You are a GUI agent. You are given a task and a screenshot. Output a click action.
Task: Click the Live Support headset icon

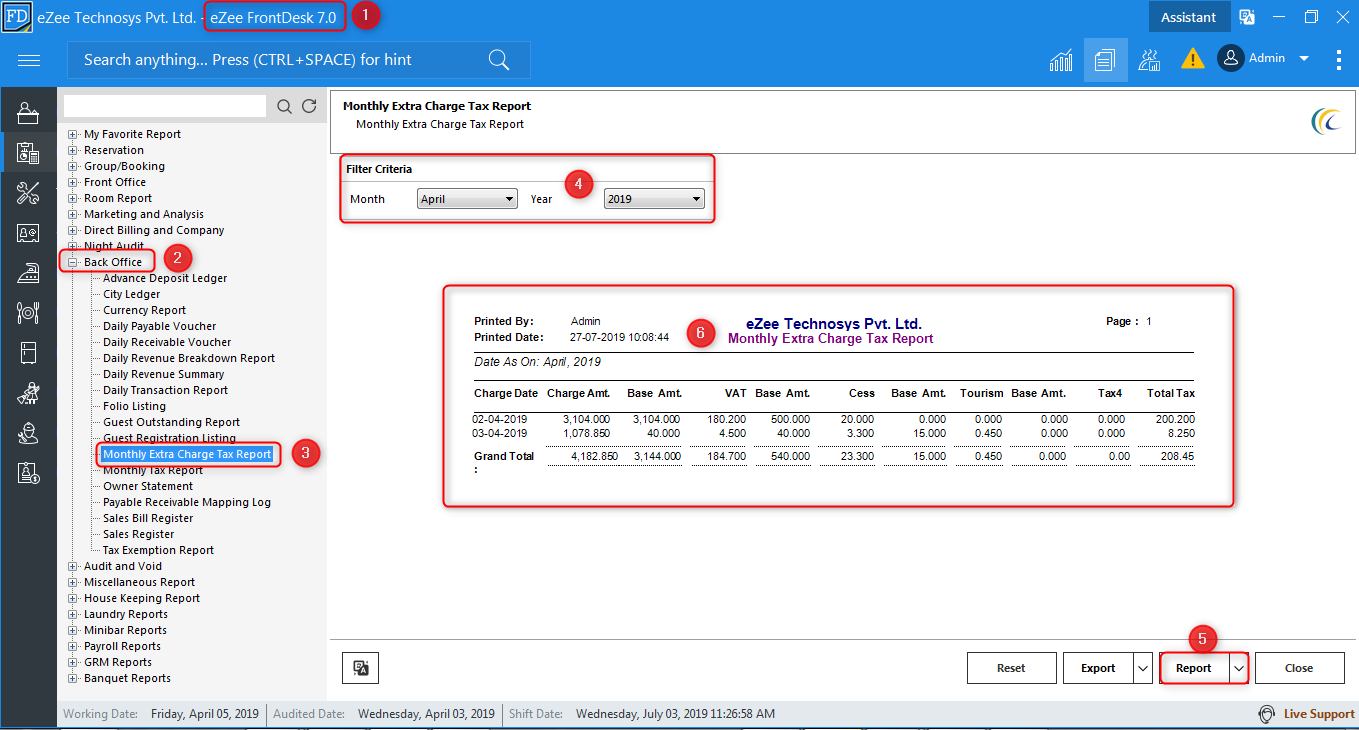(x=1267, y=714)
